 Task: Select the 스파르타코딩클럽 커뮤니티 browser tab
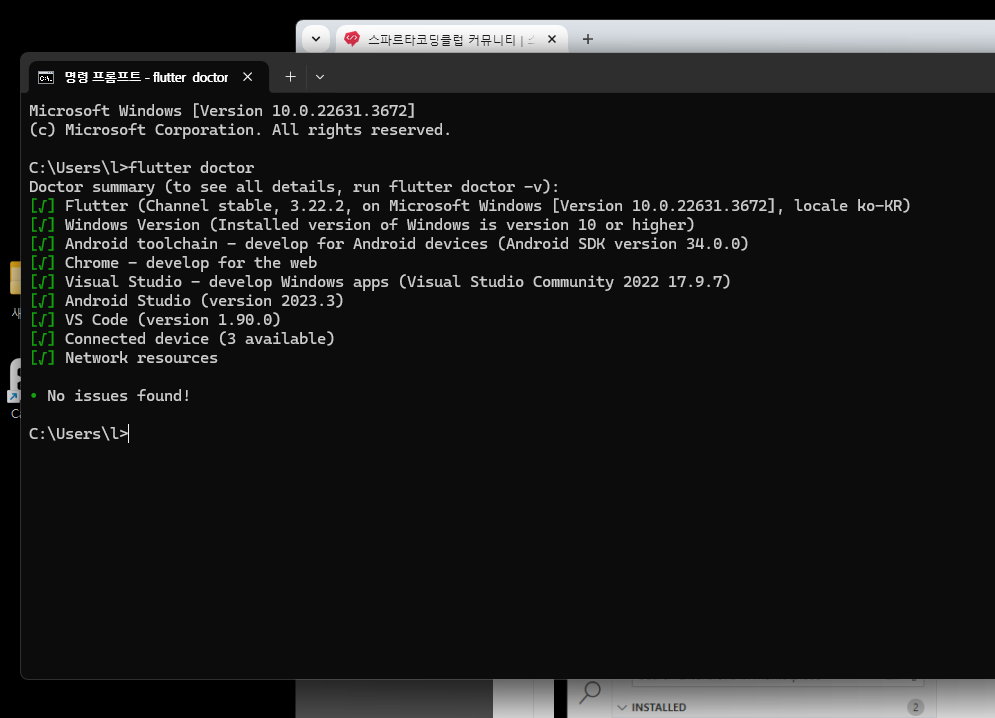point(451,39)
